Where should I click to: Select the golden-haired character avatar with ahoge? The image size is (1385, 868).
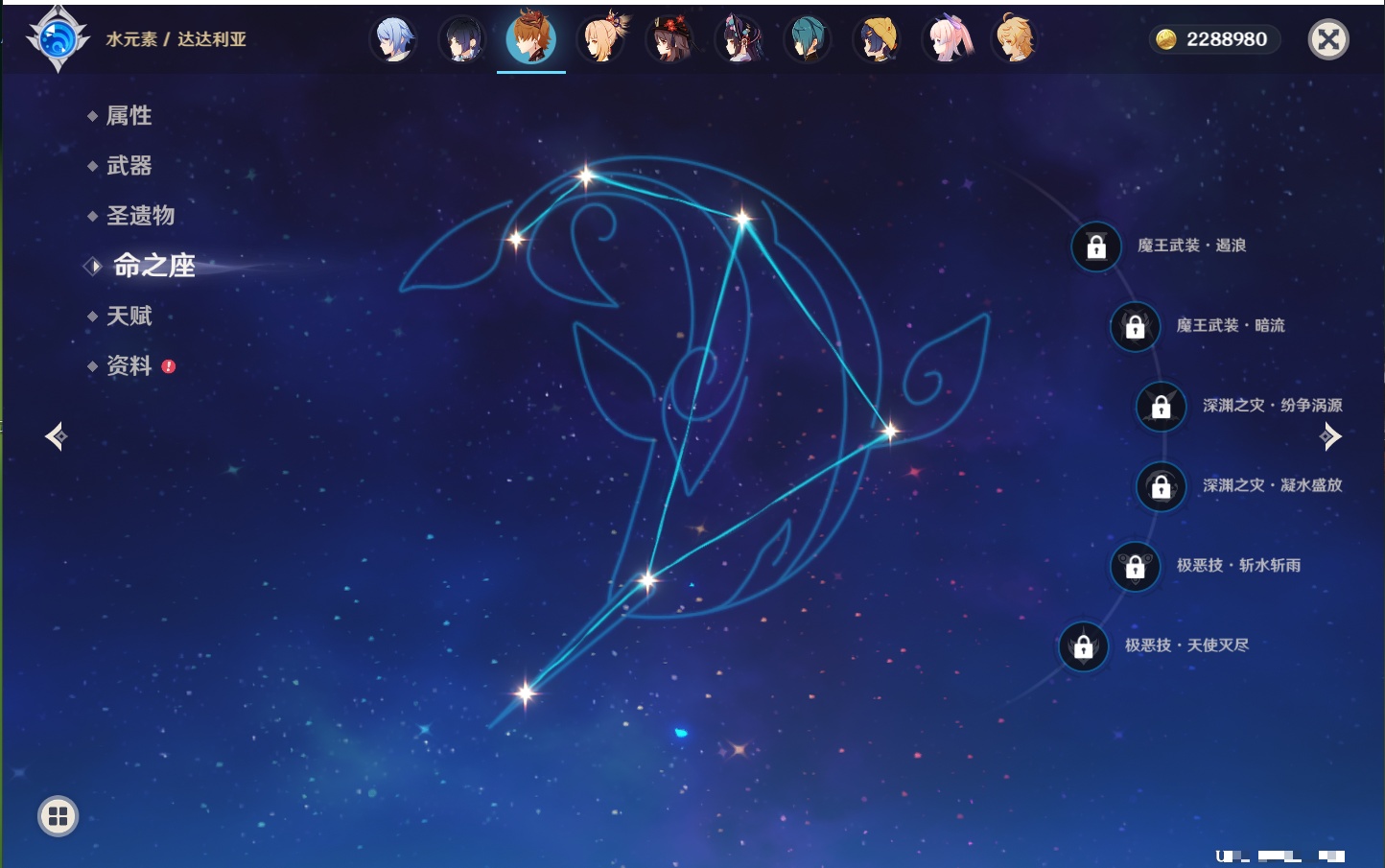[x=1015, y=39]
